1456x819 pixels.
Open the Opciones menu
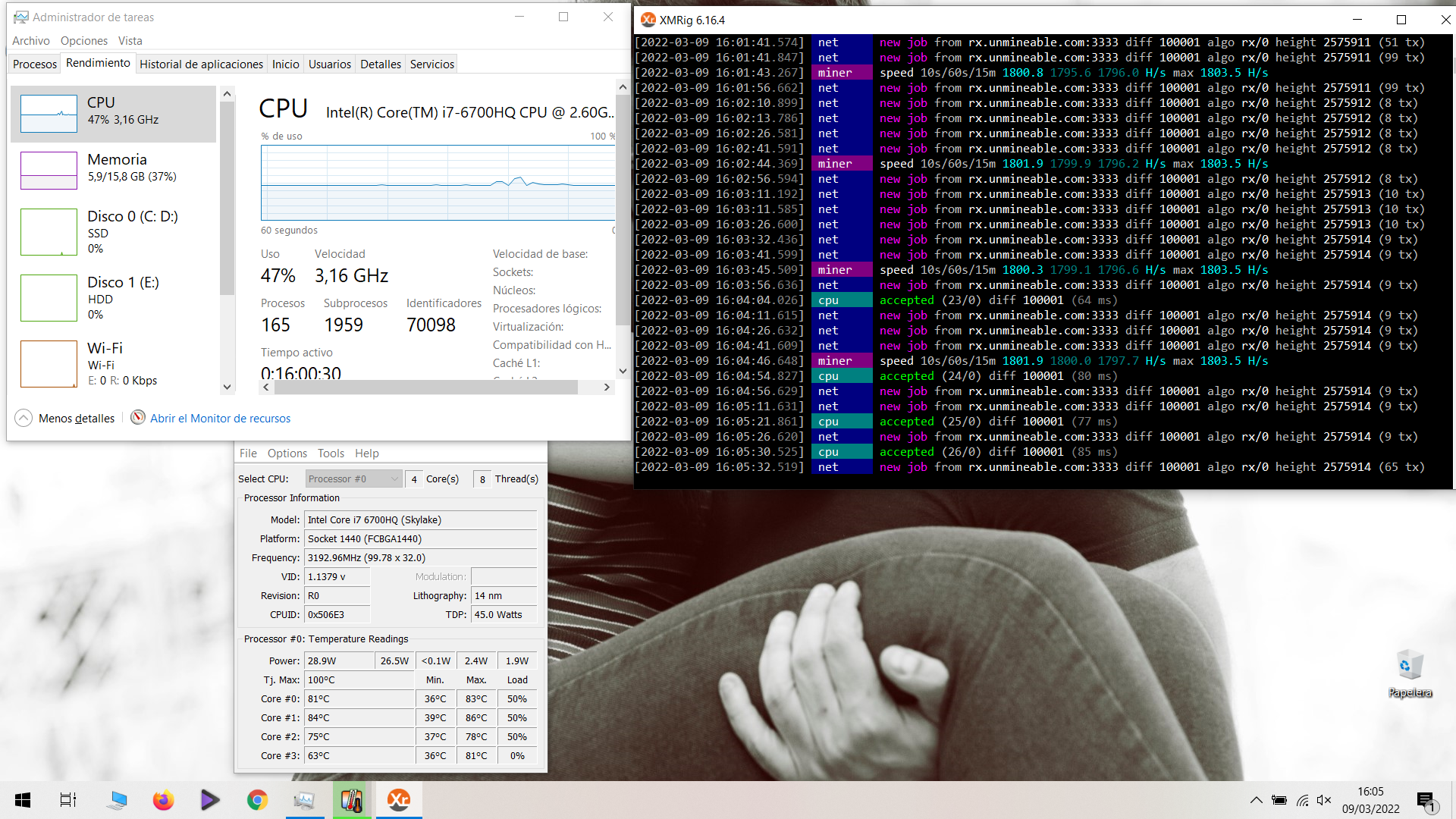coord(83,40)
